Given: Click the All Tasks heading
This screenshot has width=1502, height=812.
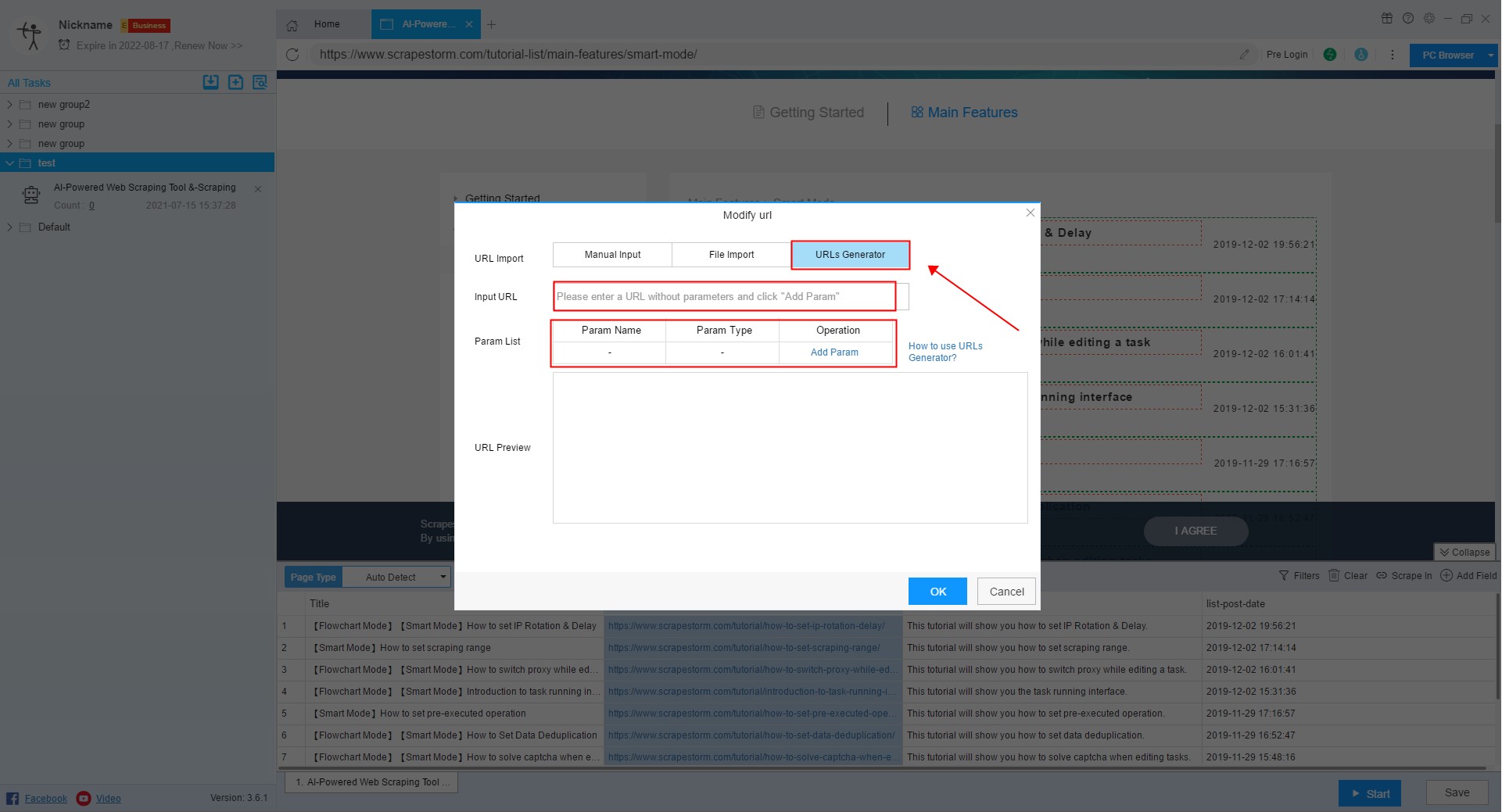Looking at the screenshot, I should pos(29,83).
